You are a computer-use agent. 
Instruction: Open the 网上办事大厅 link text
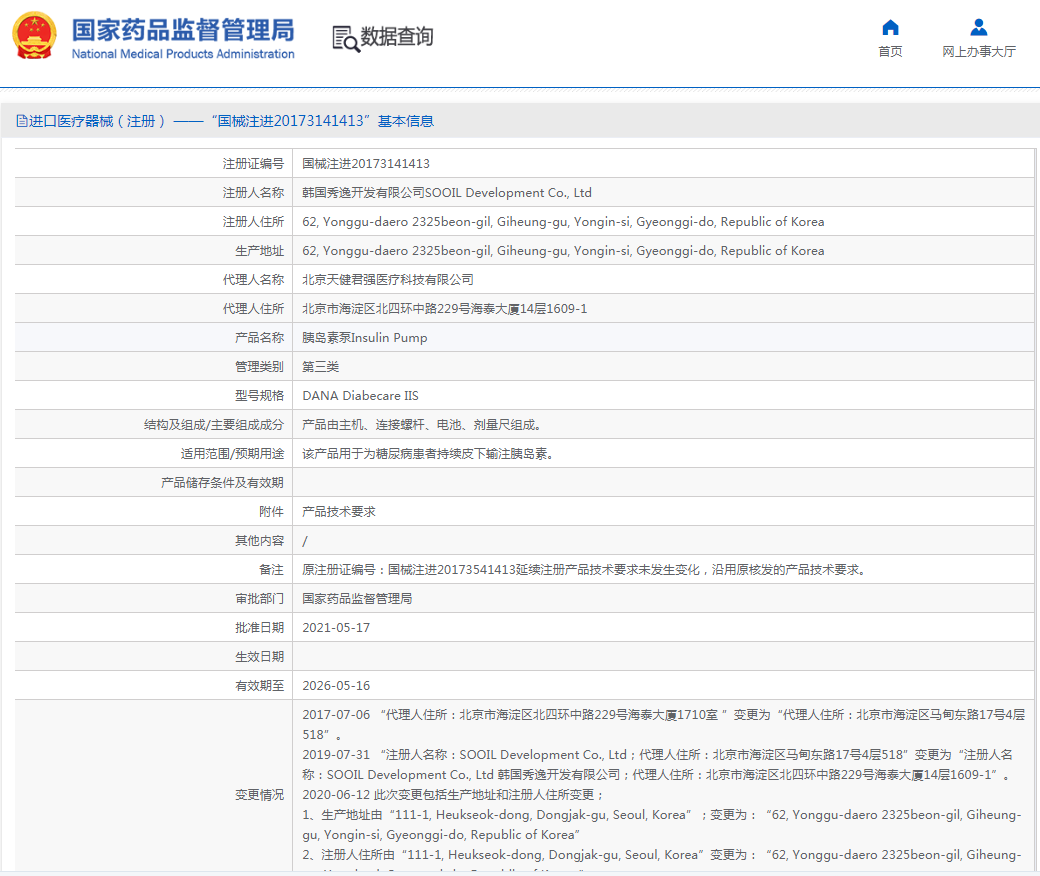click(979, 52)
